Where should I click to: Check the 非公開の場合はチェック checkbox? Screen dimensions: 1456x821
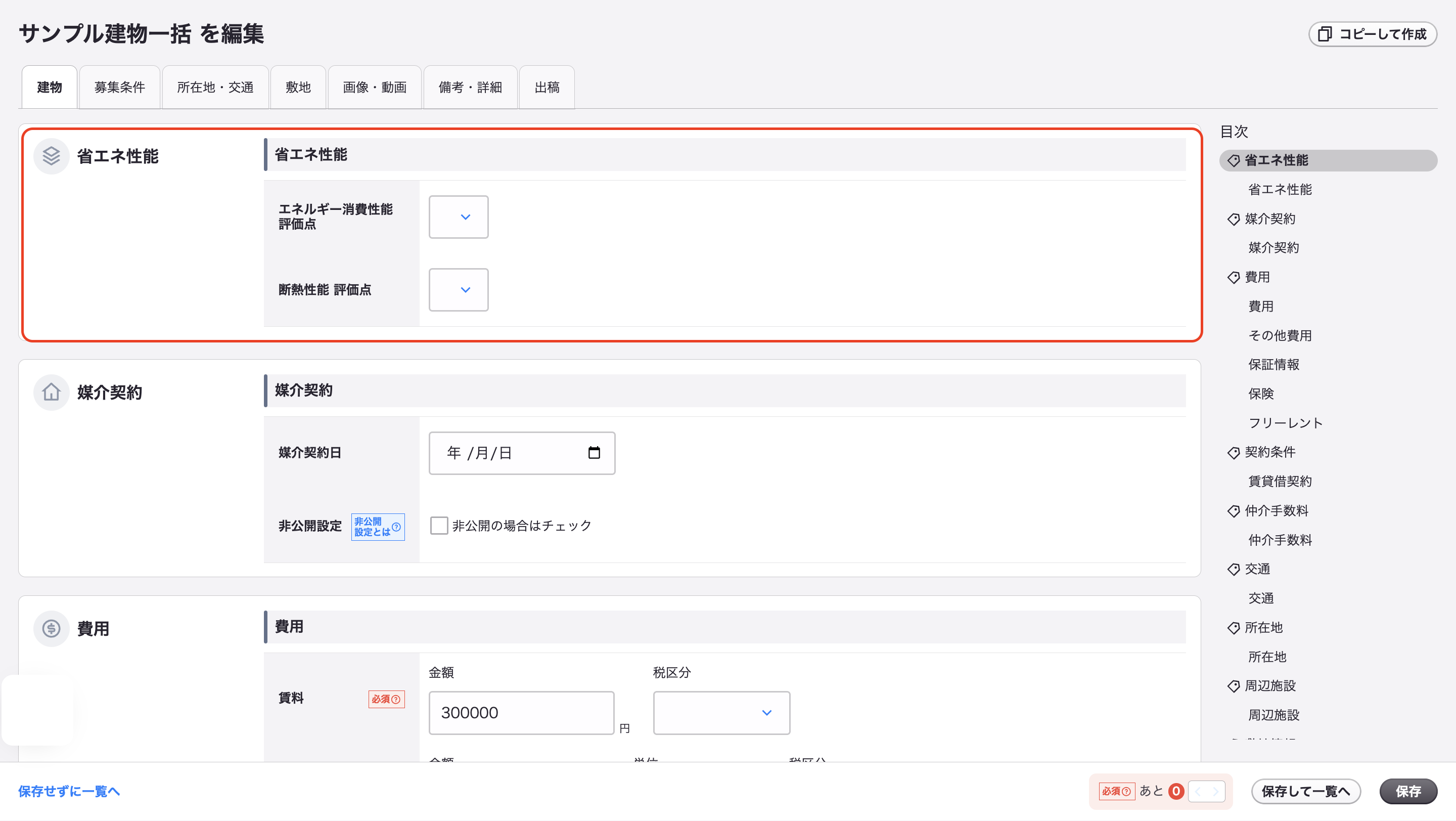439,525
